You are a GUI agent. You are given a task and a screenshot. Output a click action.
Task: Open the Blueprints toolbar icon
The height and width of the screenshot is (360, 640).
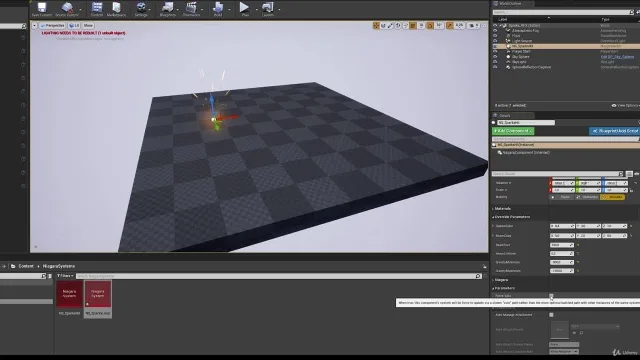click(167, 9)
